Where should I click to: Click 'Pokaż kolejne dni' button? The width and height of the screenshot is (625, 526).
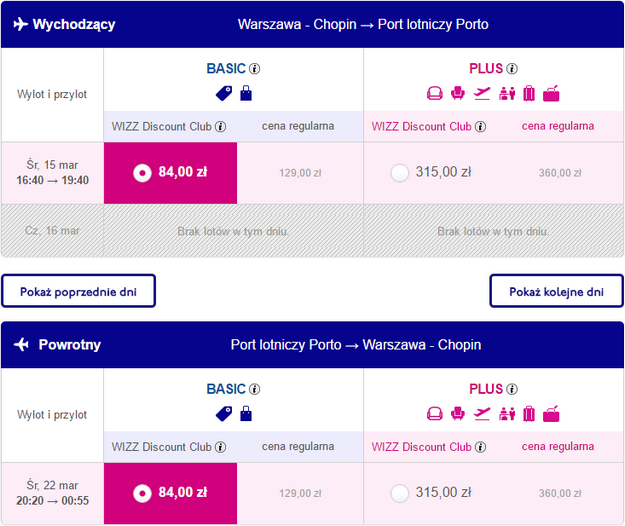point(556,291)
